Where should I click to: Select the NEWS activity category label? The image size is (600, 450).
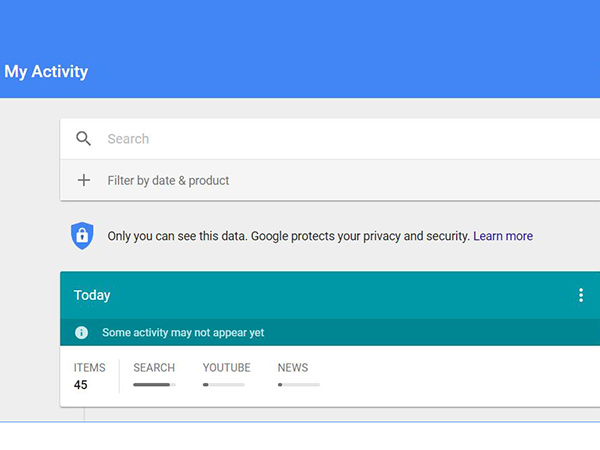coord(293,368)
